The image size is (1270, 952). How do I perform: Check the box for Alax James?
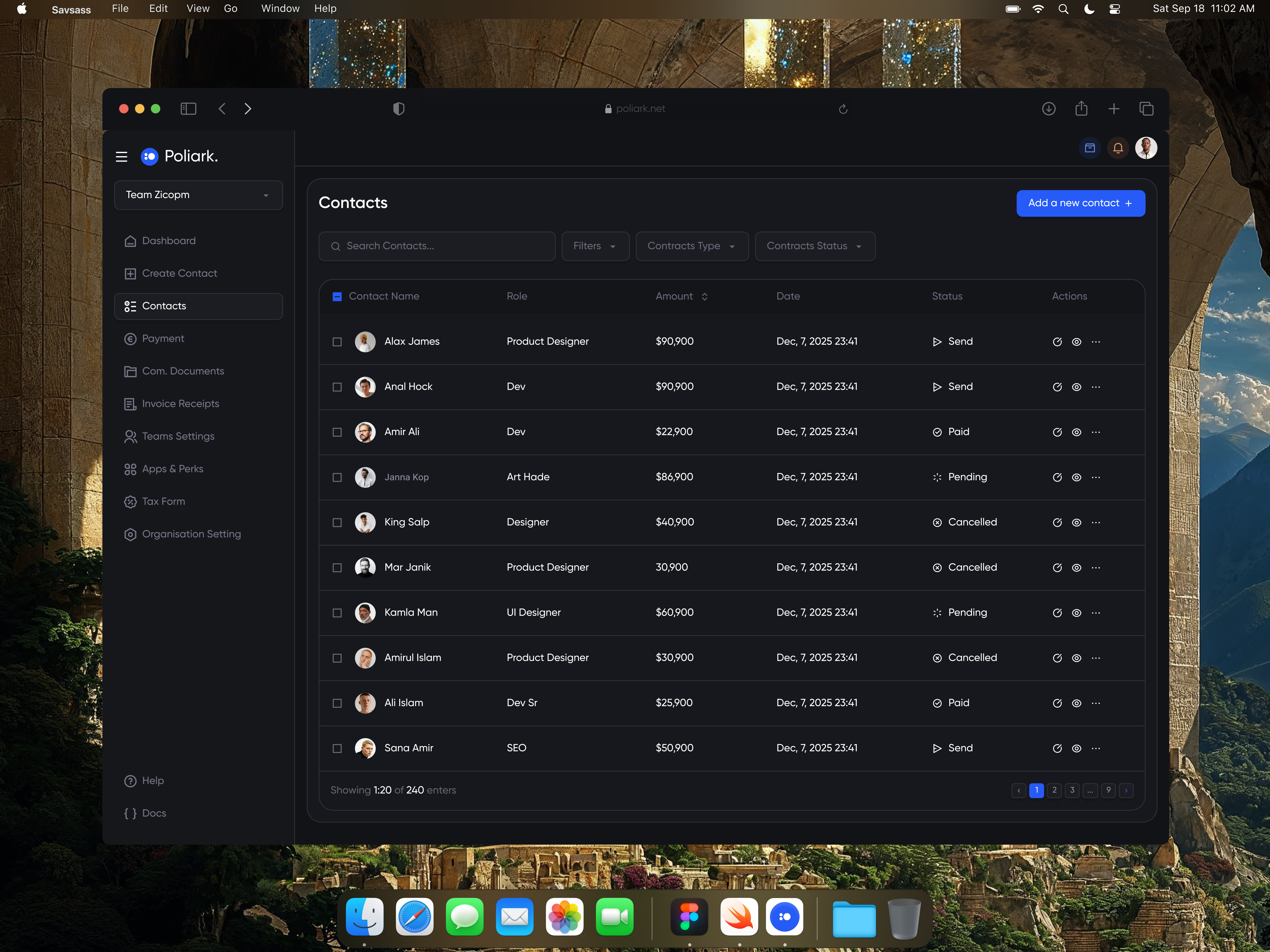(337, 342)
